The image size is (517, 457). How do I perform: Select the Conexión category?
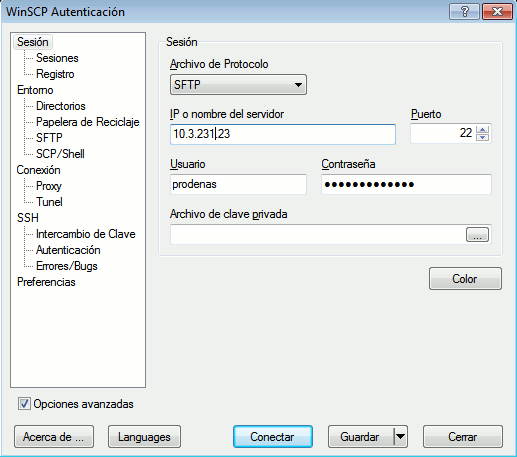[38, 170]
